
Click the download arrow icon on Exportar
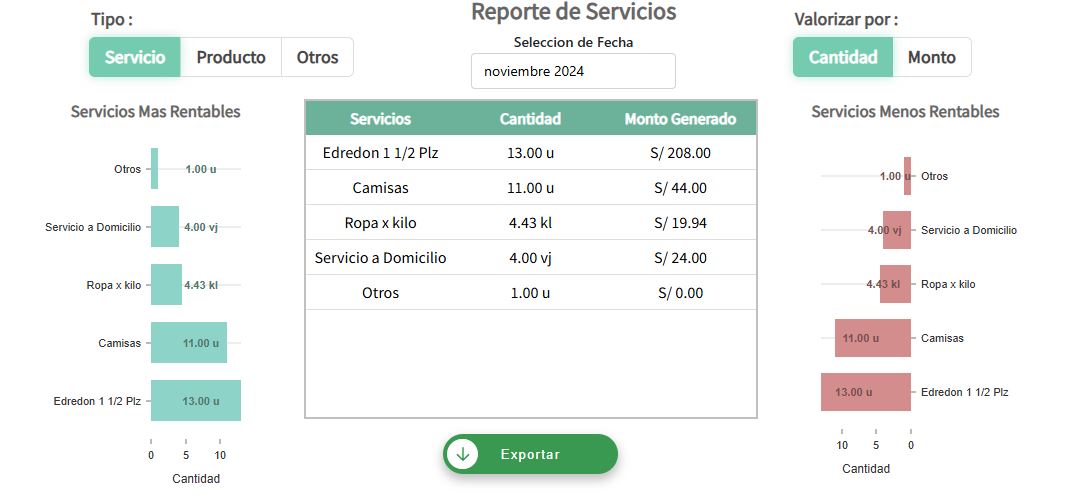tap(462, 454)
